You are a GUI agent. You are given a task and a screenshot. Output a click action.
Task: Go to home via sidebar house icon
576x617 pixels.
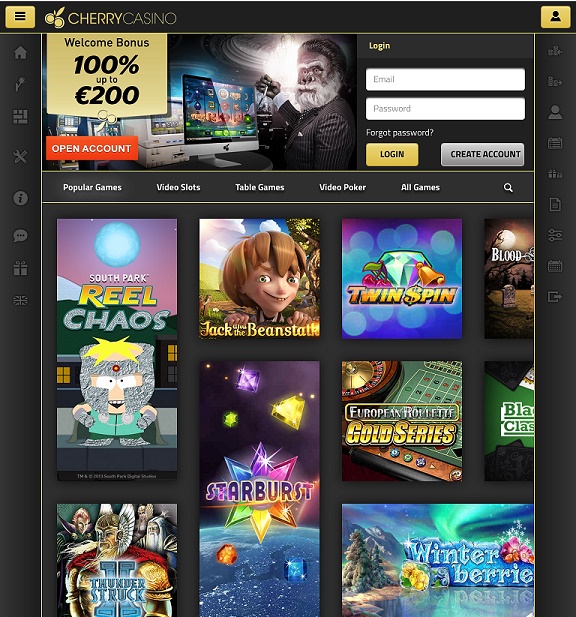click(20, 52)
